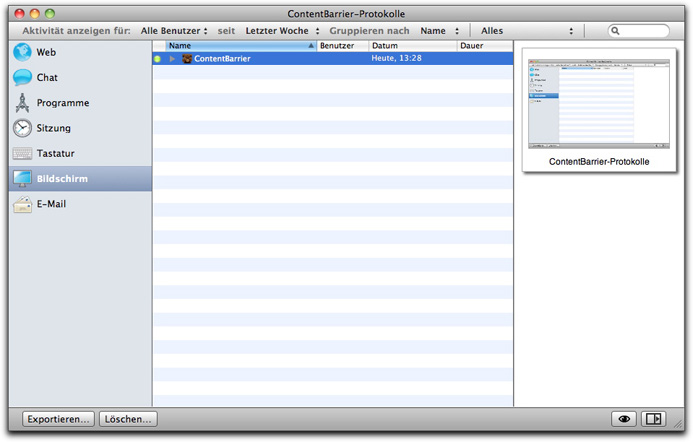Select Chat in the sidebar
This screenshot has width=693, height=442.
click(80, 77)
